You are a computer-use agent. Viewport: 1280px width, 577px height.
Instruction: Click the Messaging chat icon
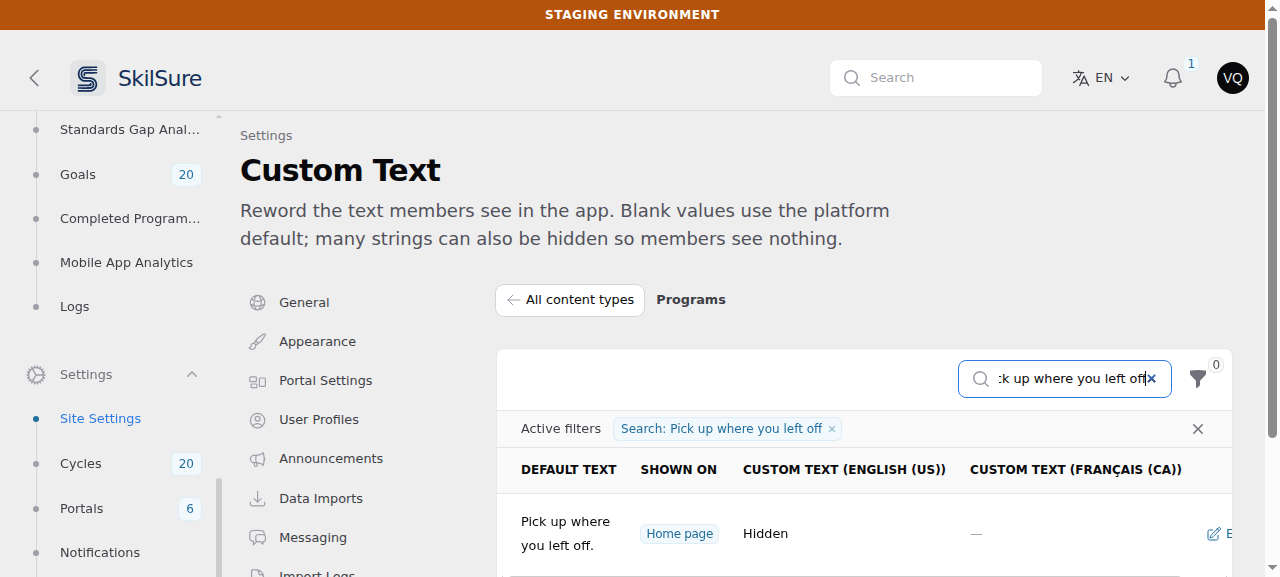tap(258, 538)
